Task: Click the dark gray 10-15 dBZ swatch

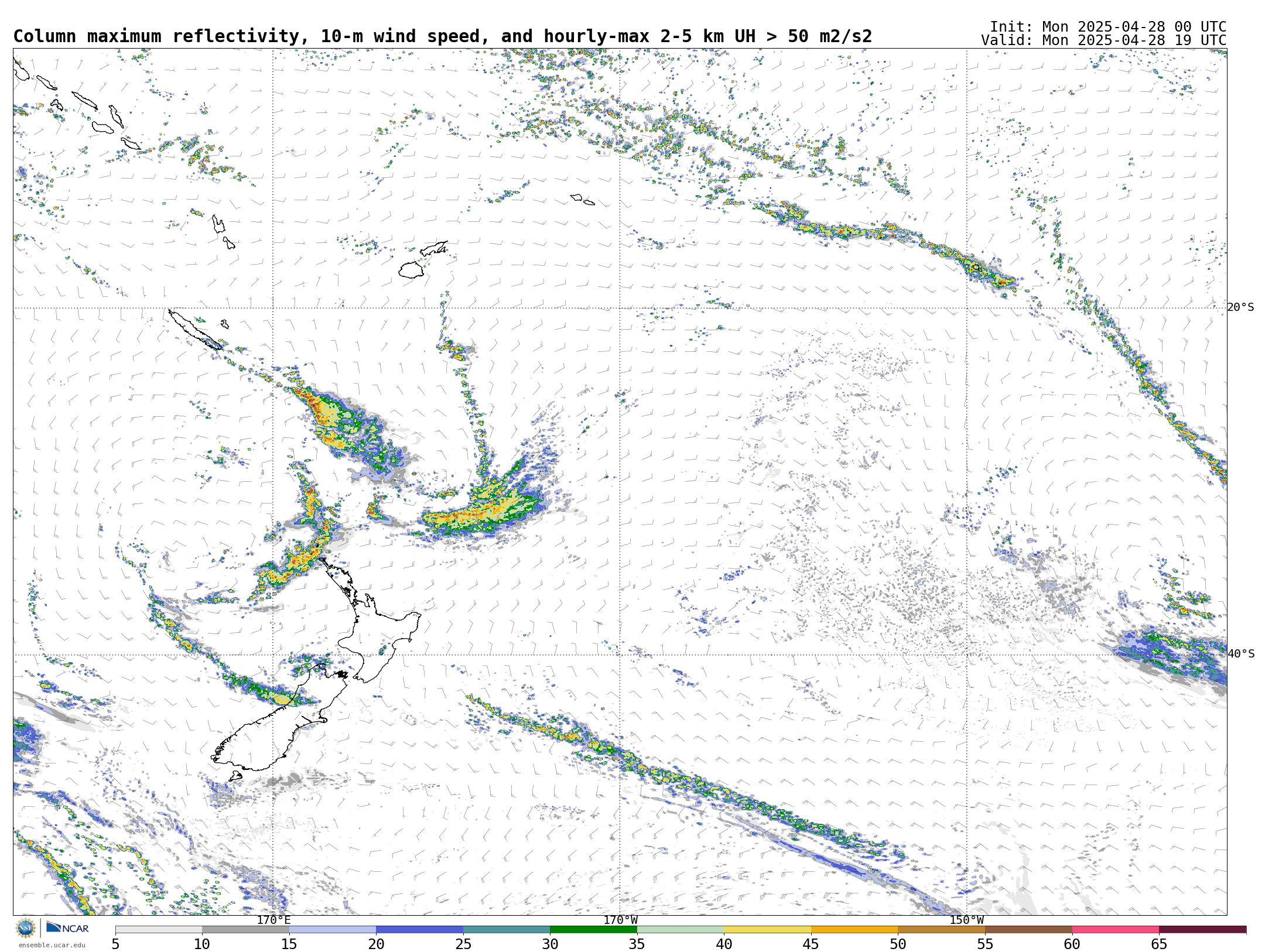Action: [245, 930]
